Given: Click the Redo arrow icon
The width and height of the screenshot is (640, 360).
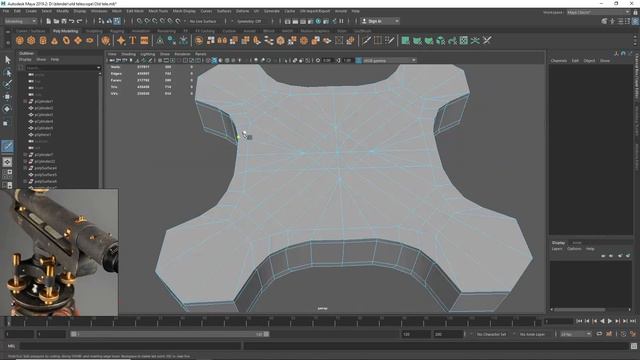Looking at the screenshot, I should coord(79,21).
